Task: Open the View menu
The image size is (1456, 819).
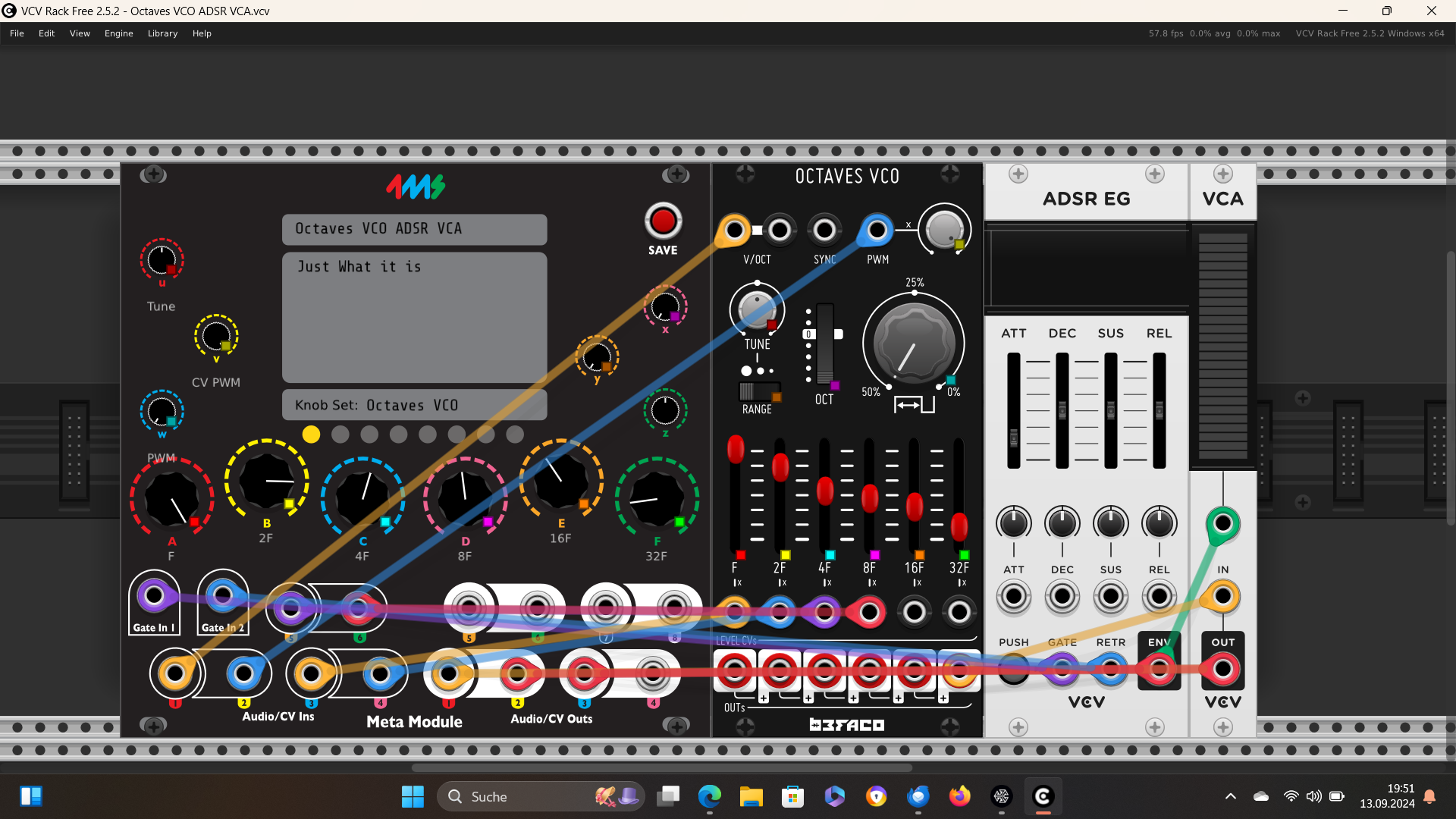Action: (x=80, y=33)
